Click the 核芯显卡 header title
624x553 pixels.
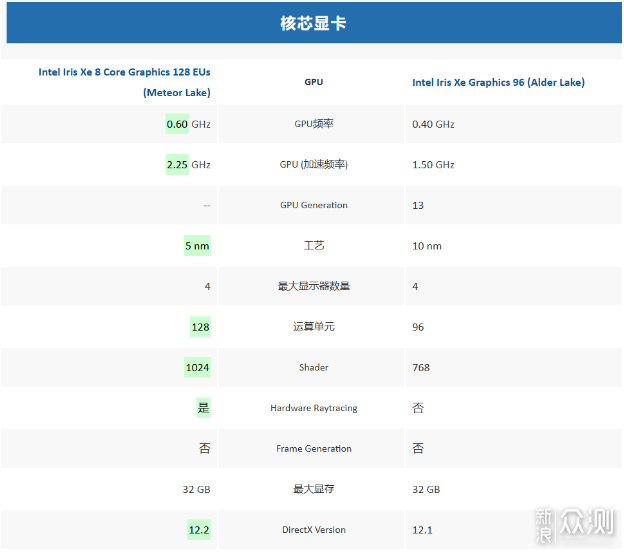click(313, 23)
